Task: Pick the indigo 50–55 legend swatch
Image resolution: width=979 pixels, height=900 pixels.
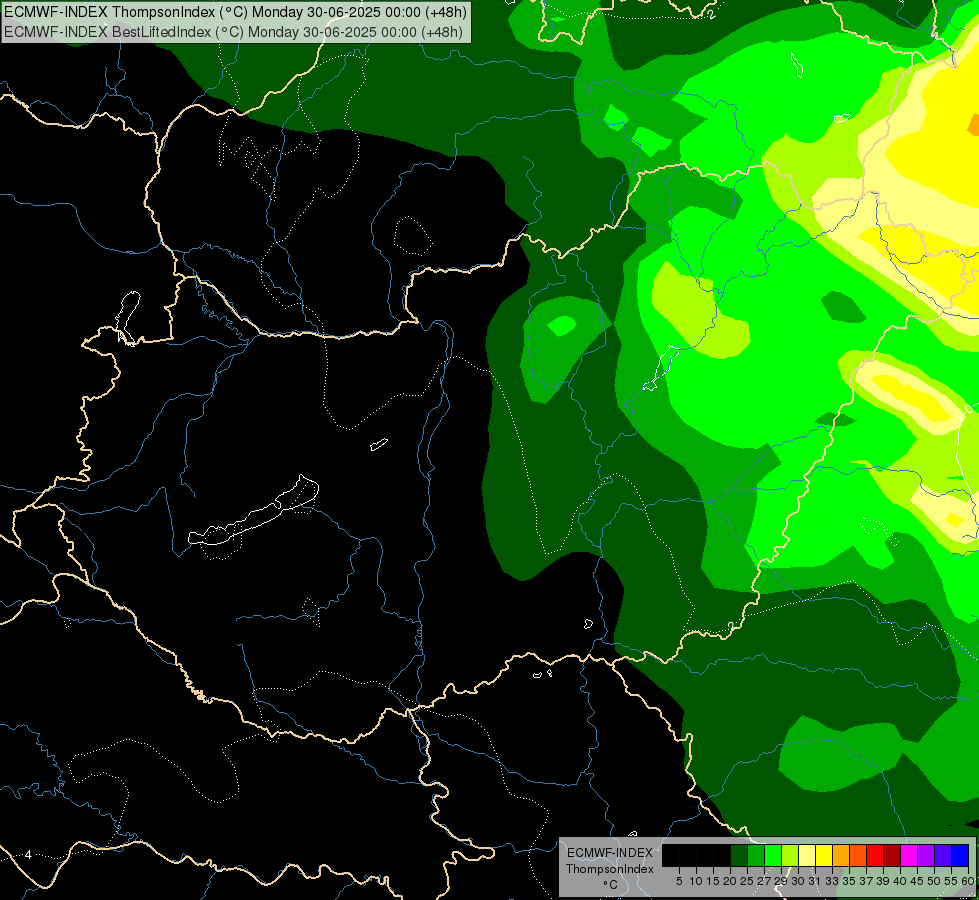Action: (943, 855)
